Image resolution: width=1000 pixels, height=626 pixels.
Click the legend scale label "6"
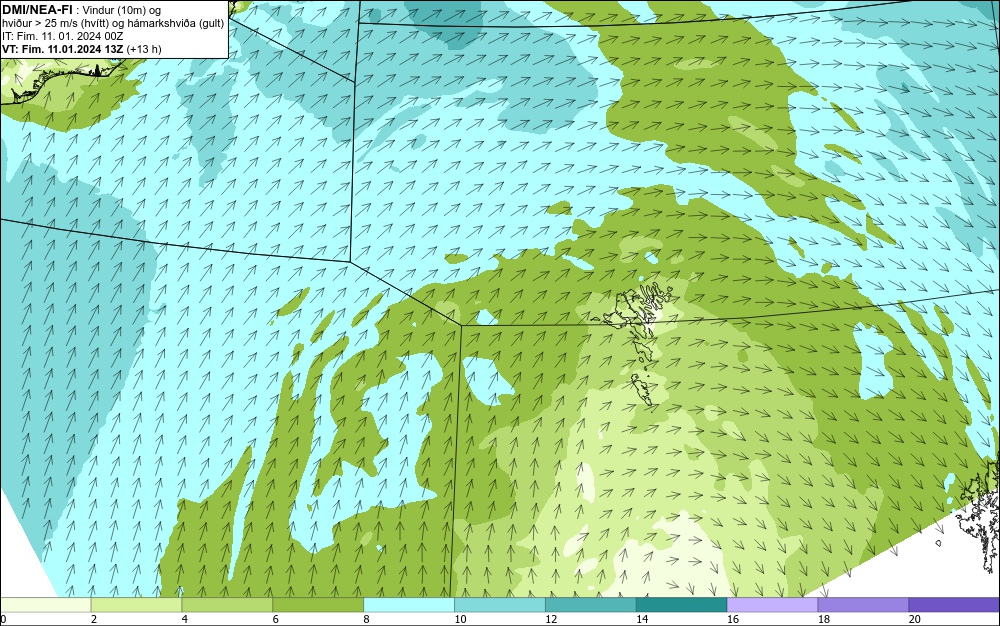tap(276, 619)
